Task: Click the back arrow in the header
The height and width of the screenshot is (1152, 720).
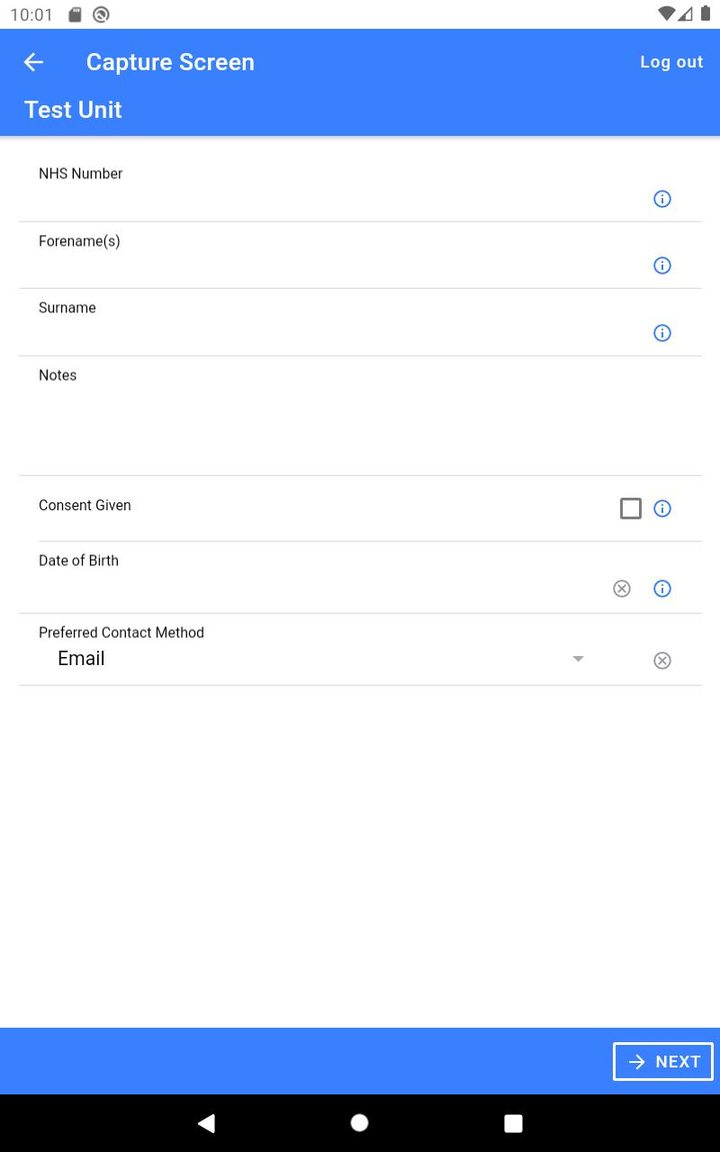Action: pos(33,62)
